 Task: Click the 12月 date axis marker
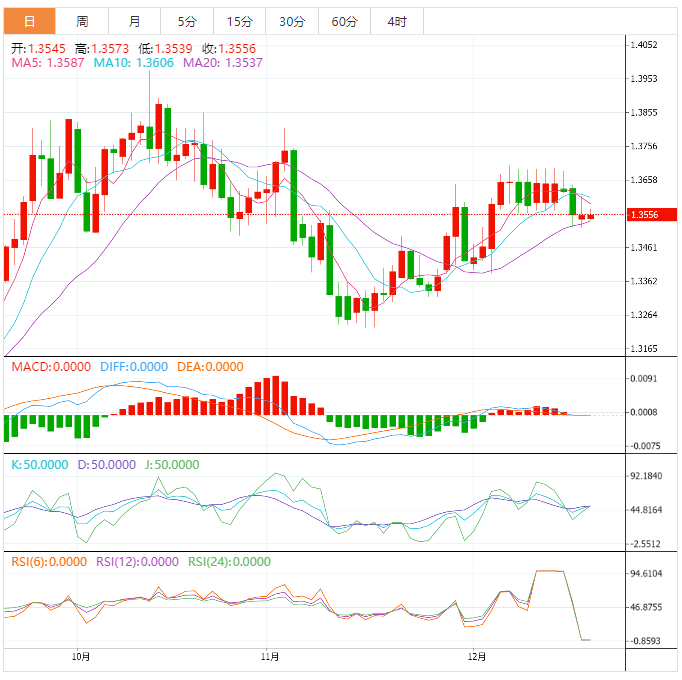[477, 657]
